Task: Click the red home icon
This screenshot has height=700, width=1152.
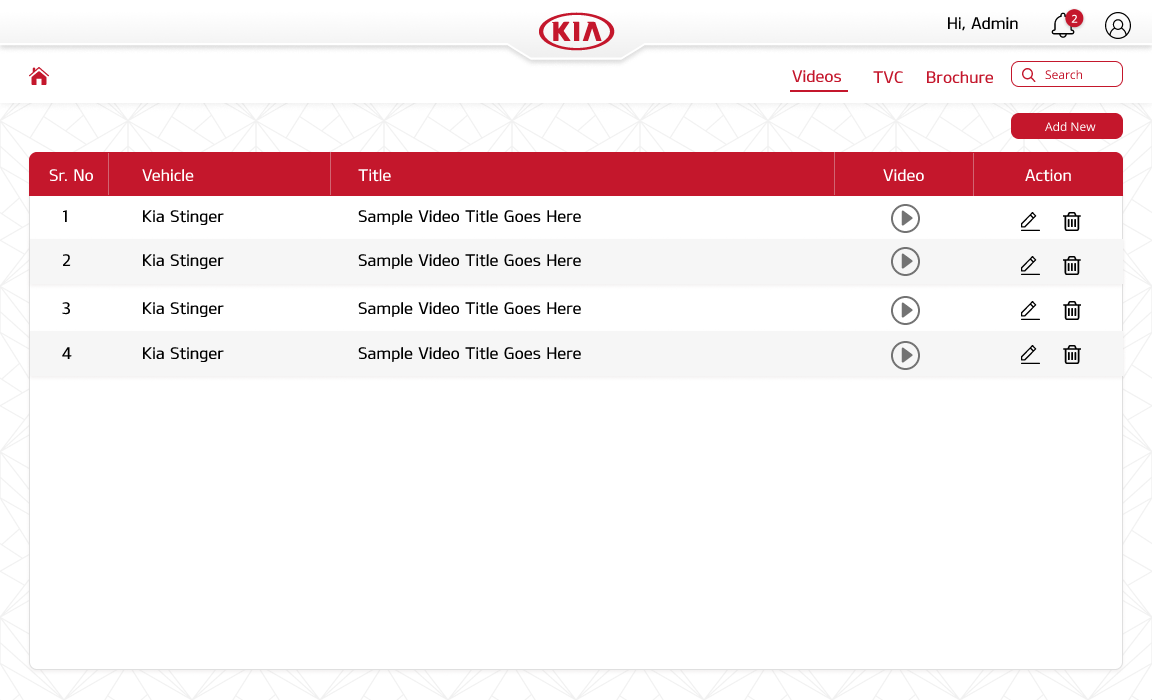Action: click(39, 76)
